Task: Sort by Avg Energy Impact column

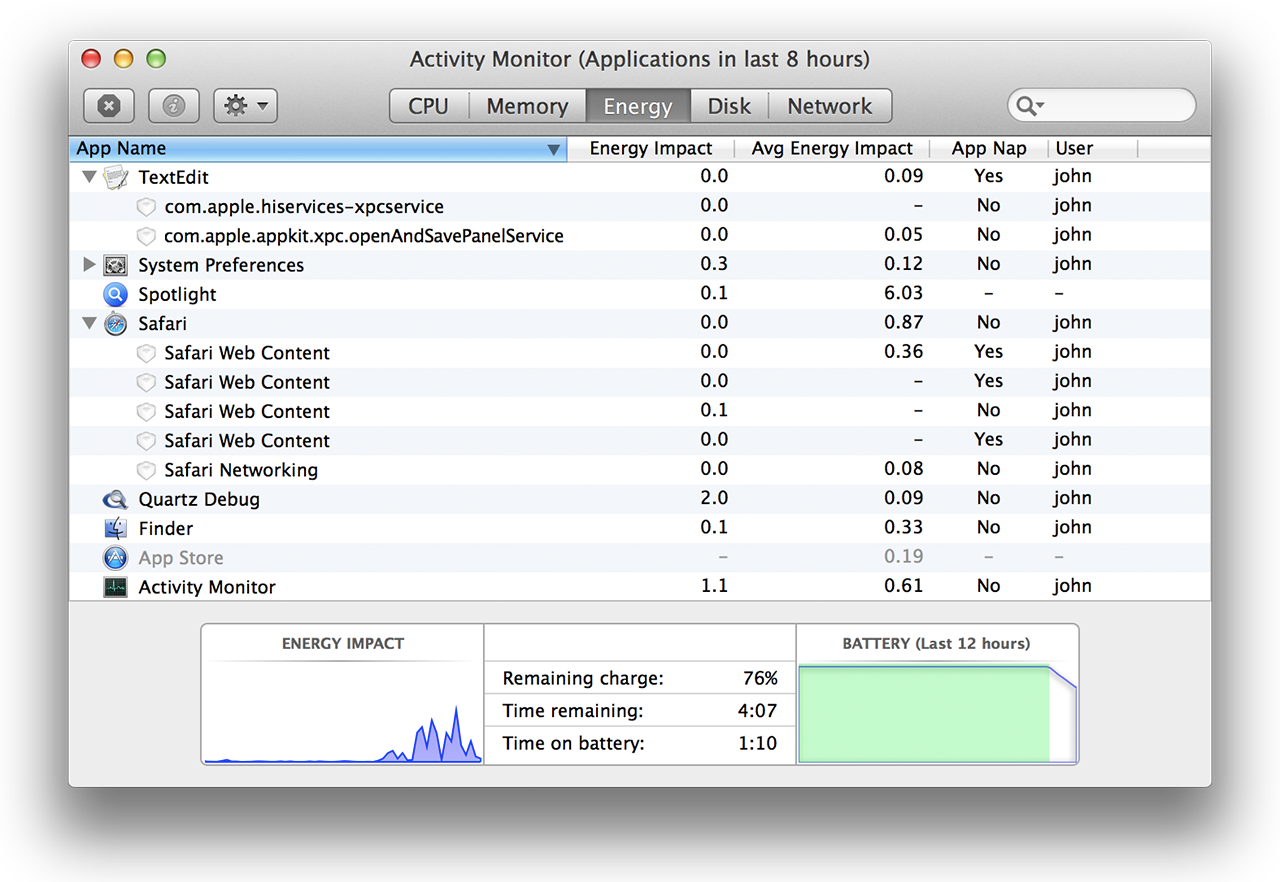Action: click(832, 148)
